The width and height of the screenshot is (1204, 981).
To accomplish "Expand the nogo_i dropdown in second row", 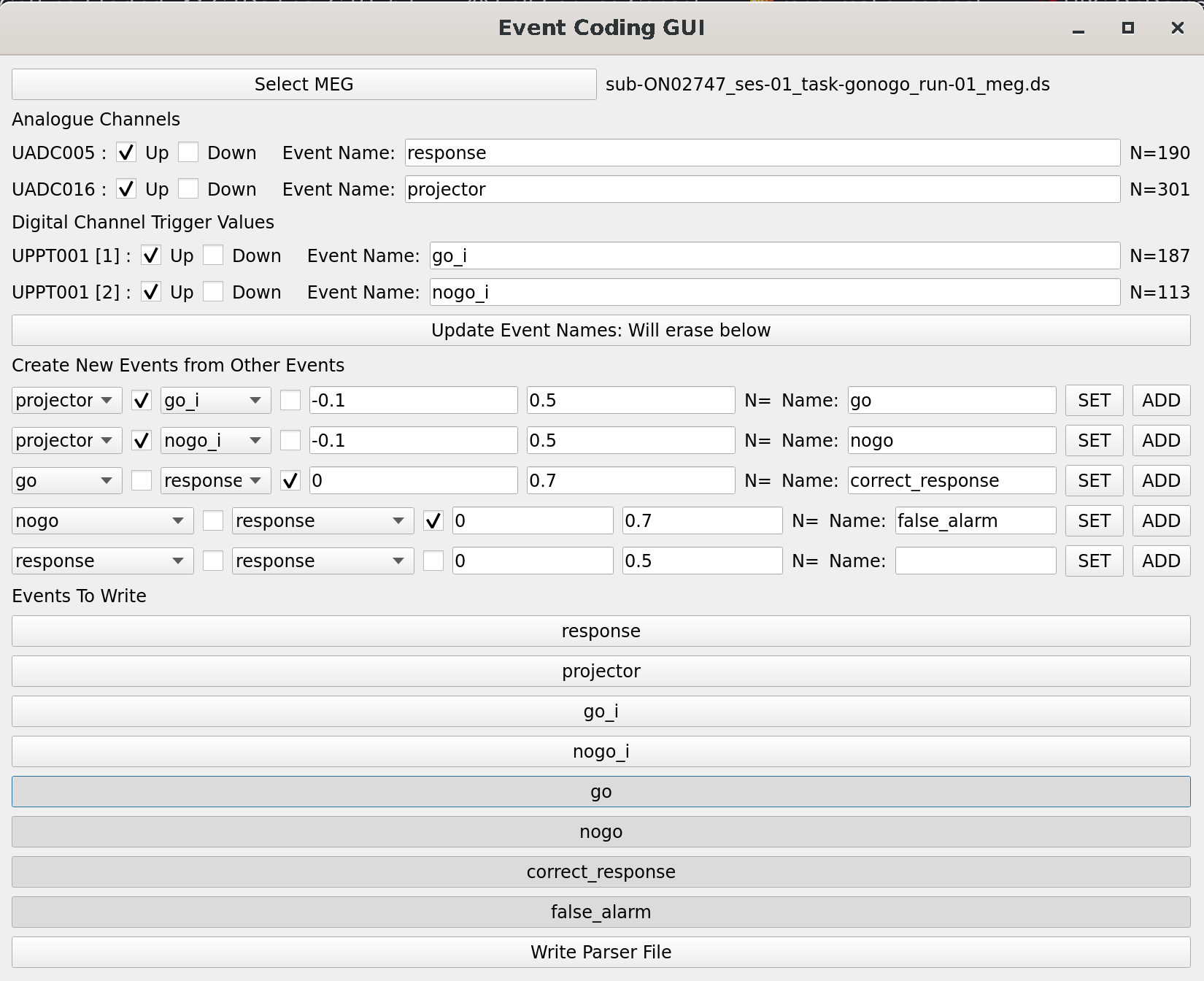I will click(x=215, y=440).
